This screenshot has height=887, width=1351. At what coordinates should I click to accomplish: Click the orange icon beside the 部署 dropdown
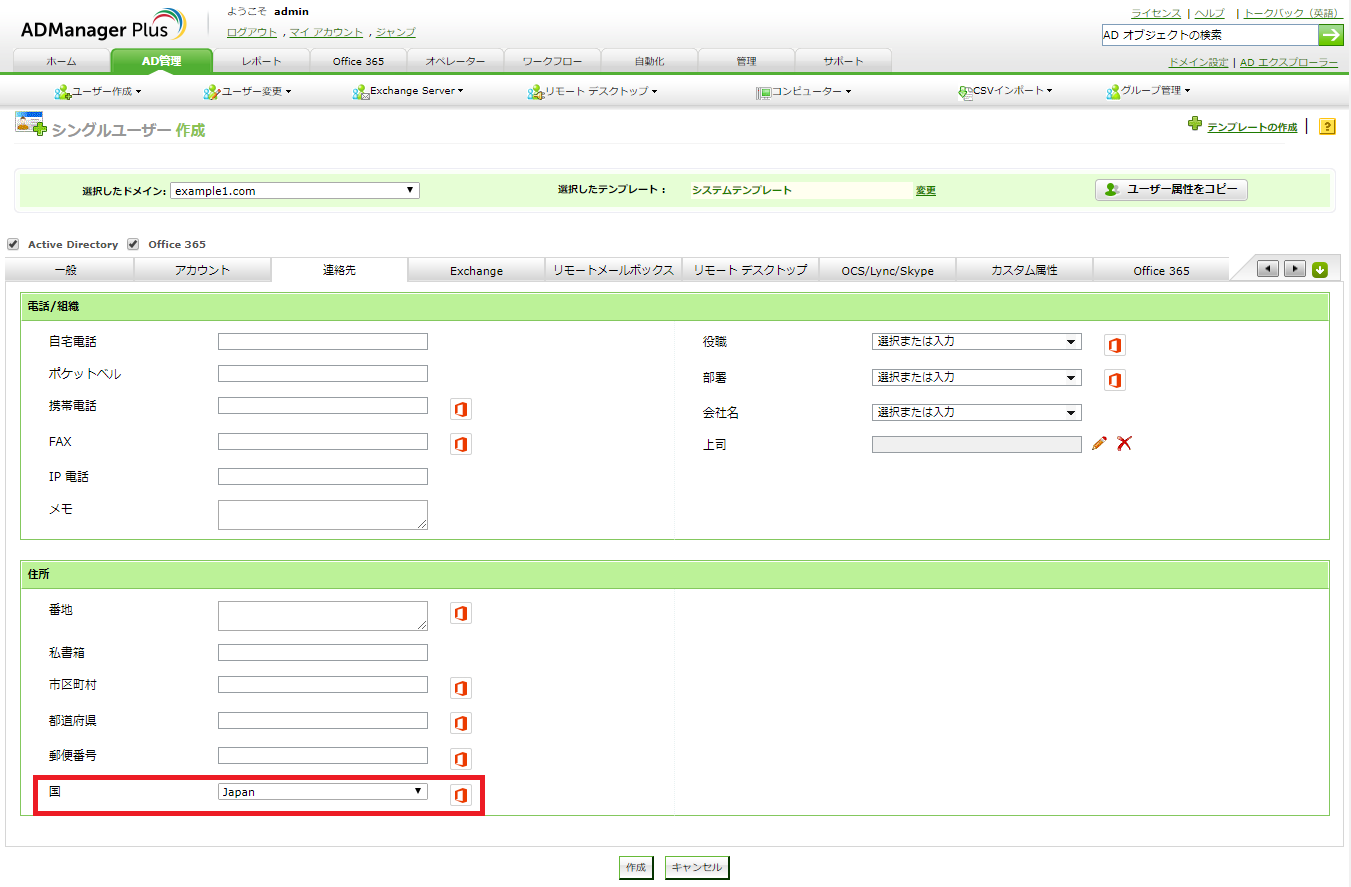click(x=1114, y=379)
